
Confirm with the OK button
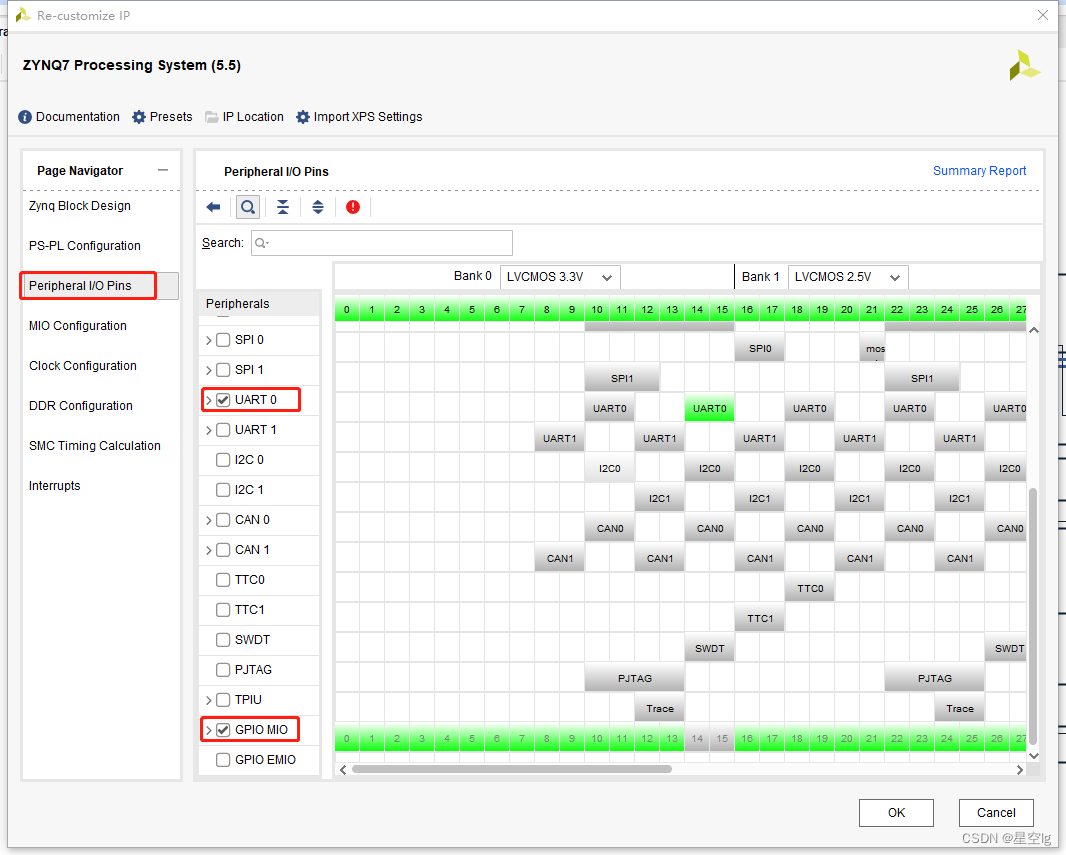tap(896, 813)
